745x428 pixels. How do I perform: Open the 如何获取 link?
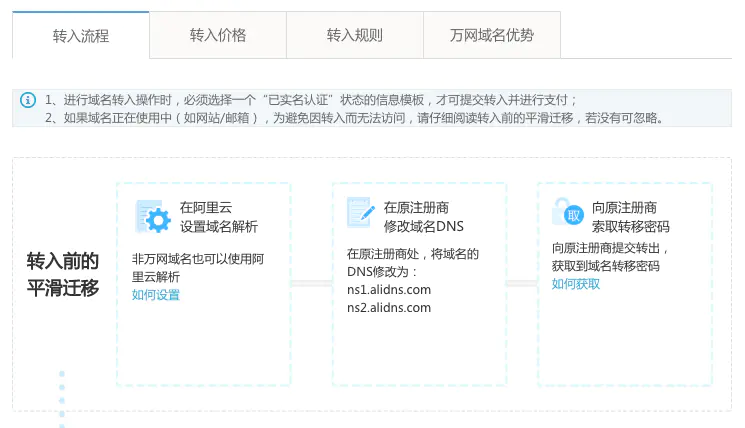pos(576,283)
